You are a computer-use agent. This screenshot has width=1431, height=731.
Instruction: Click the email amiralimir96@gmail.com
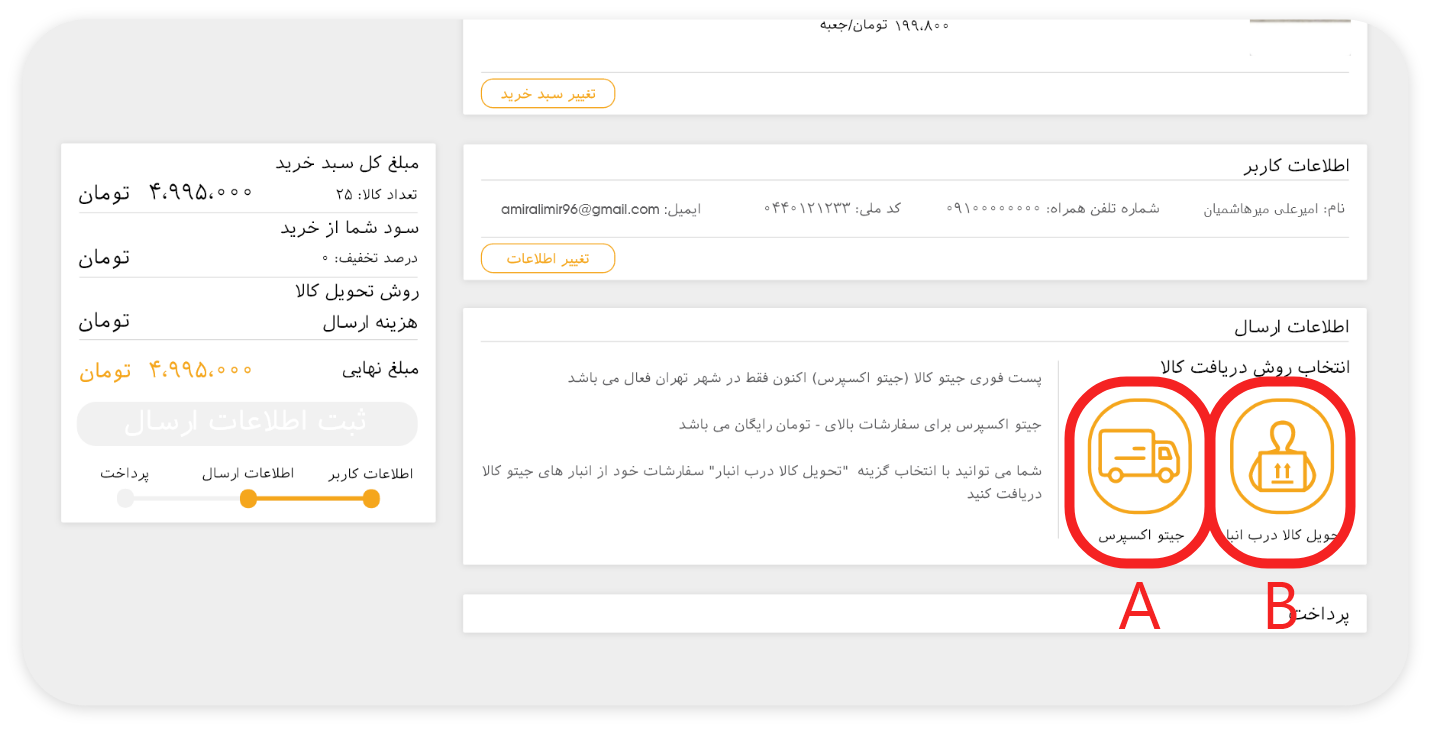pos(580,209)
